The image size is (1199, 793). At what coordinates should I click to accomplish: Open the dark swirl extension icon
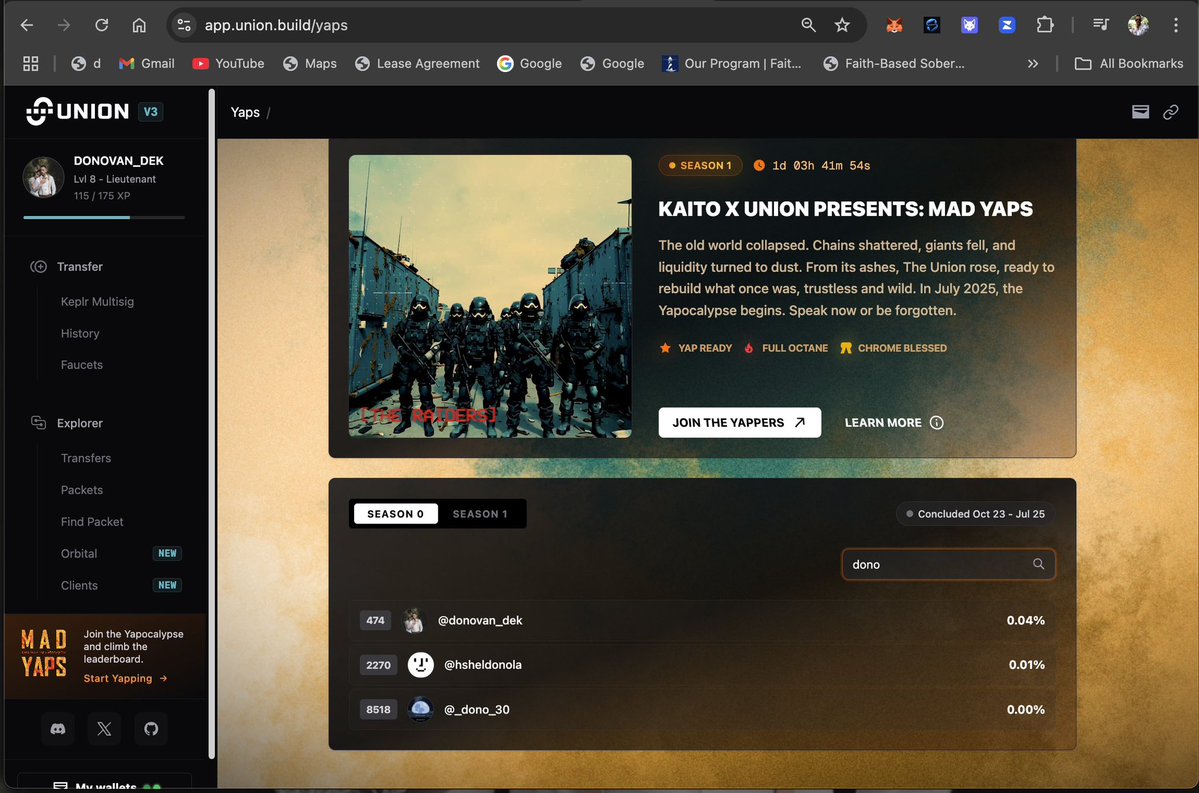point(931,25)
